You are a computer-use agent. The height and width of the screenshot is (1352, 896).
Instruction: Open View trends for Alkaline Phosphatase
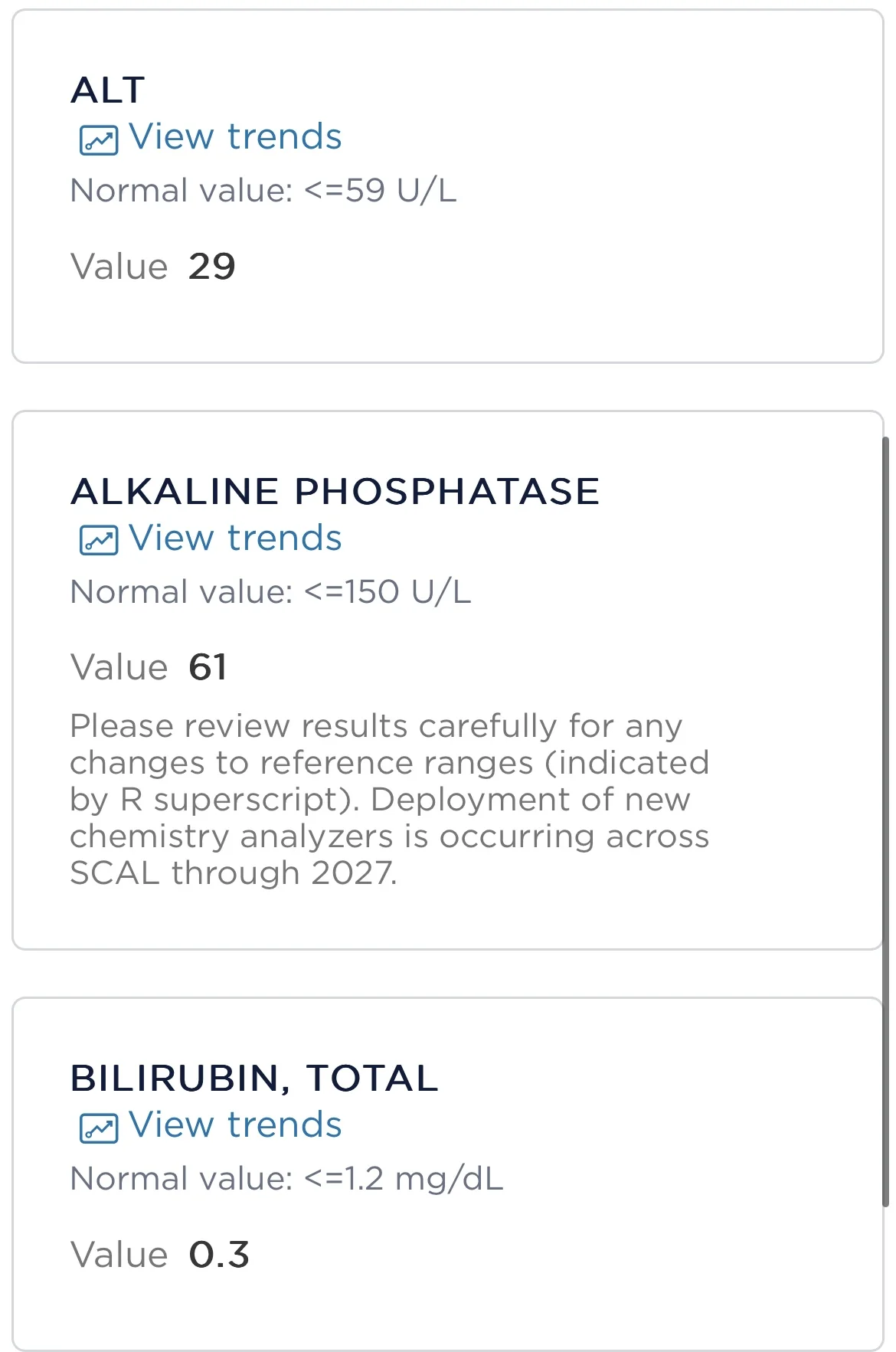(x=234, y=538)
